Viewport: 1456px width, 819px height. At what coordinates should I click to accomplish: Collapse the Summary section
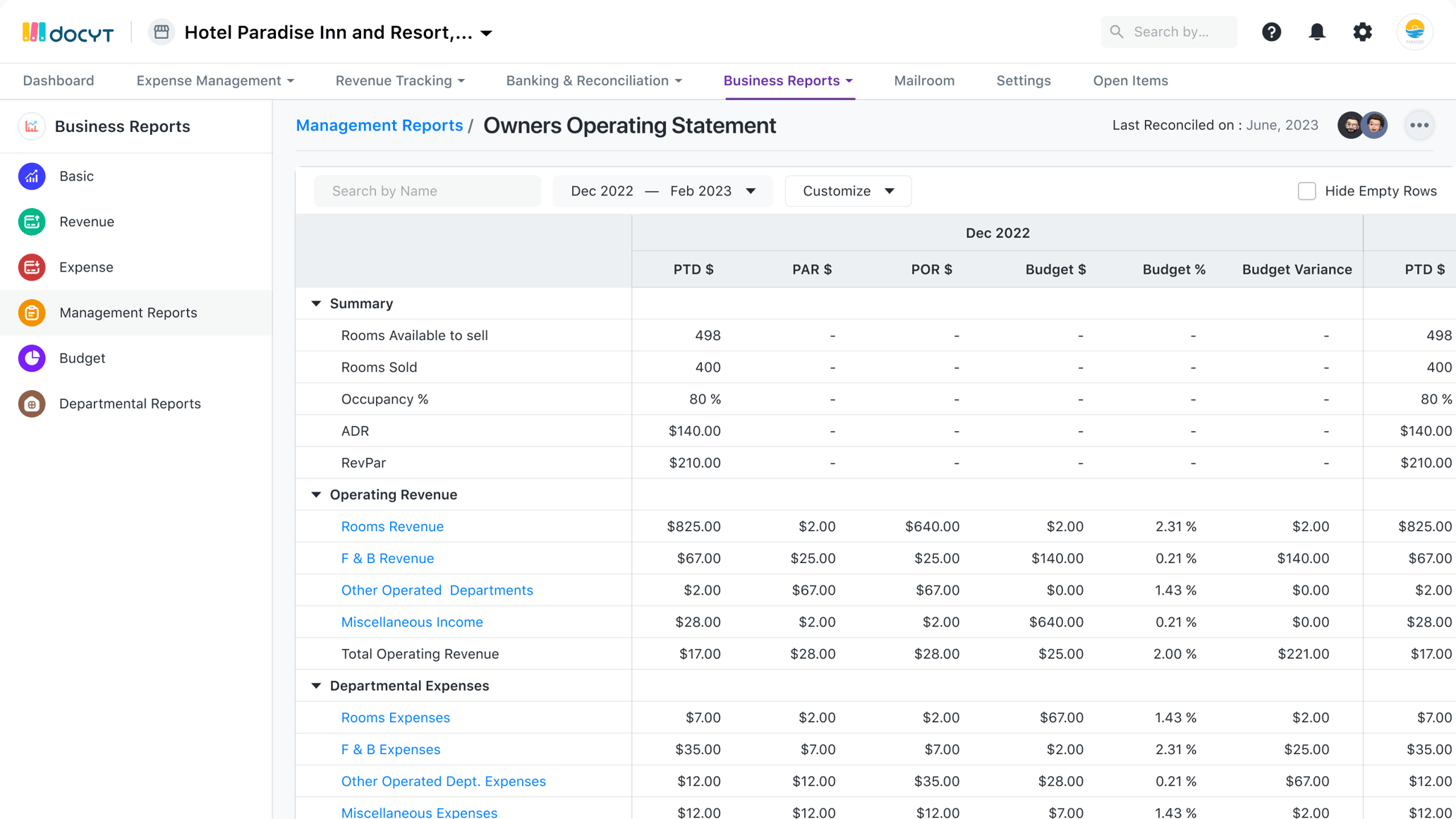point(316,303)
